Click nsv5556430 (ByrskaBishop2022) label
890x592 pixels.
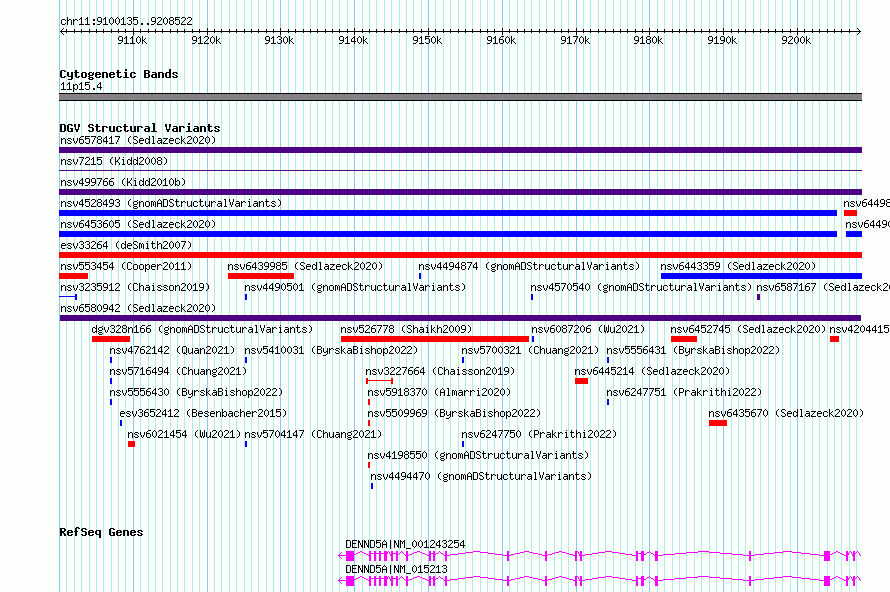tap(196, 392)
